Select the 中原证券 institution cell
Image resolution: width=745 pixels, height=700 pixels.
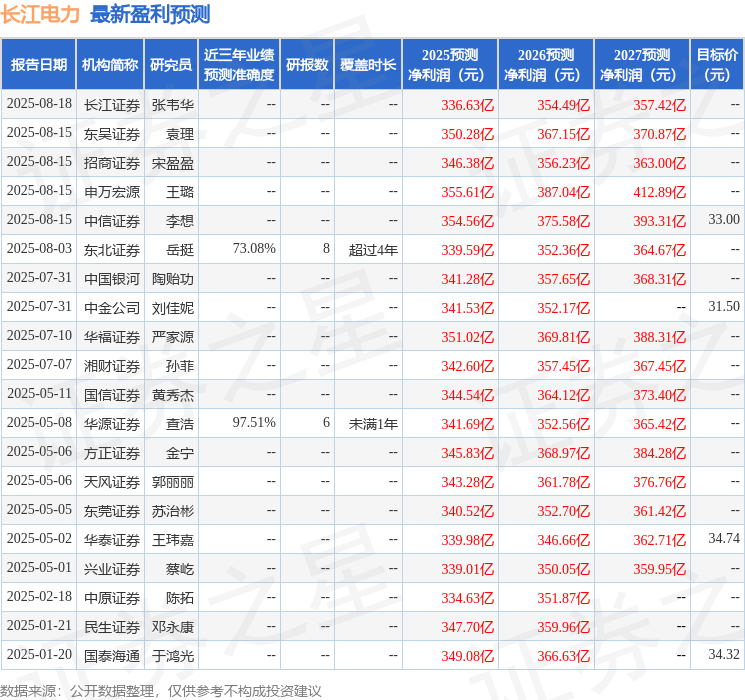[112, 598]
